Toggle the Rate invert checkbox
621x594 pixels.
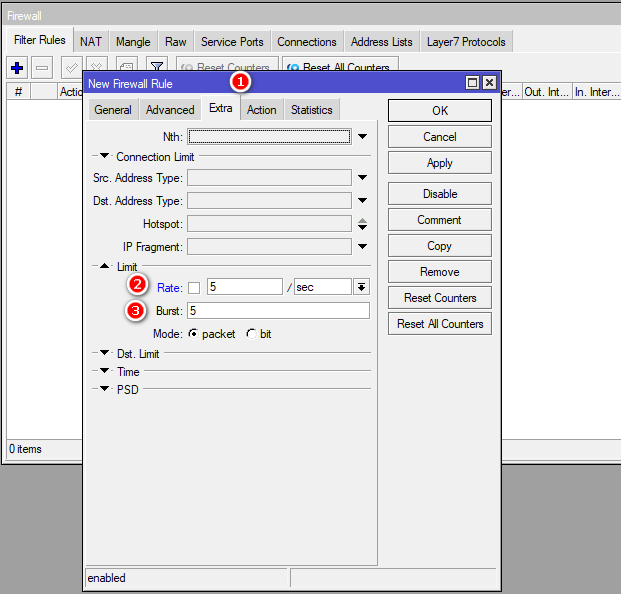[194, 288]
